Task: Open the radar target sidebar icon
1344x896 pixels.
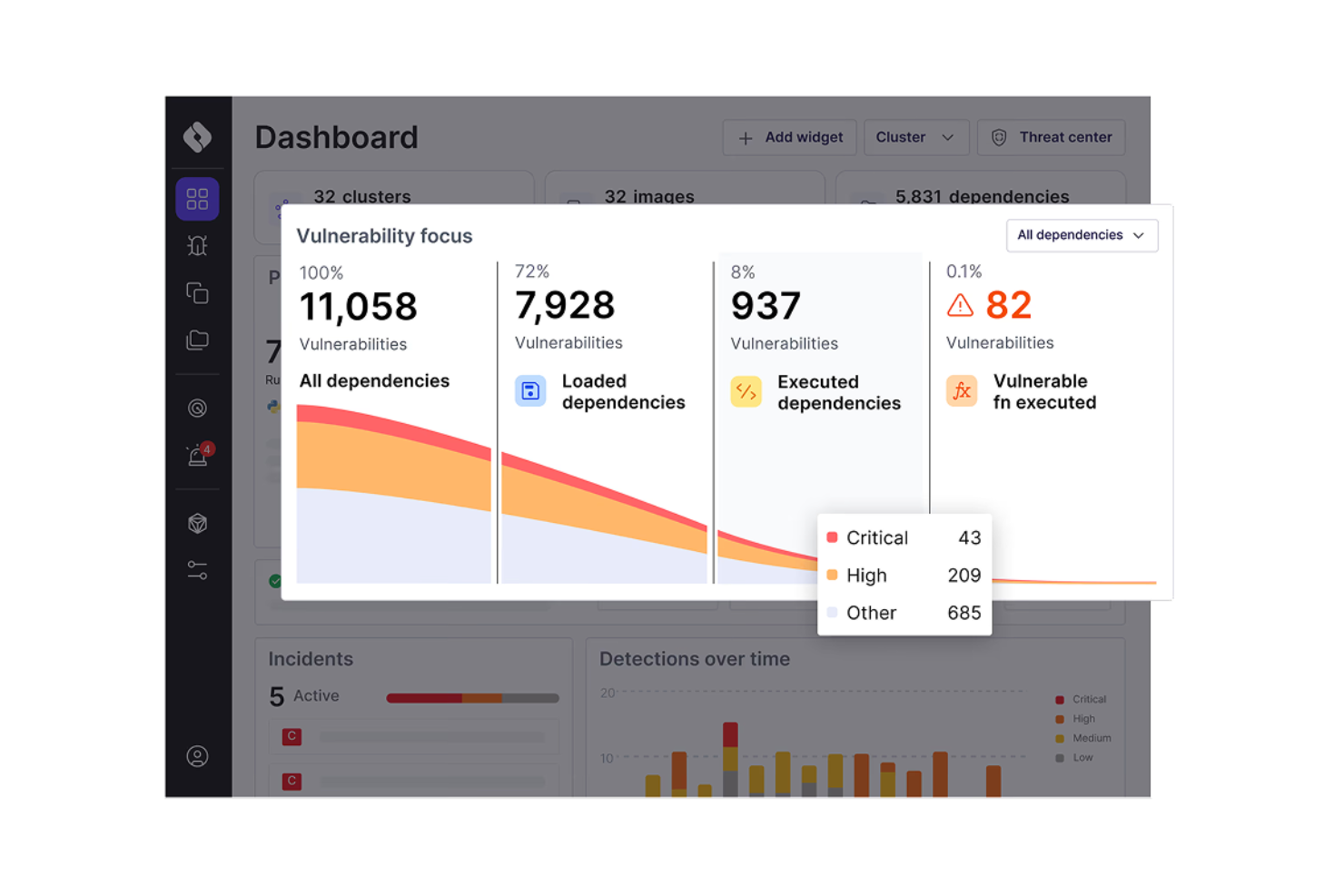Action: tap(197, 409)
